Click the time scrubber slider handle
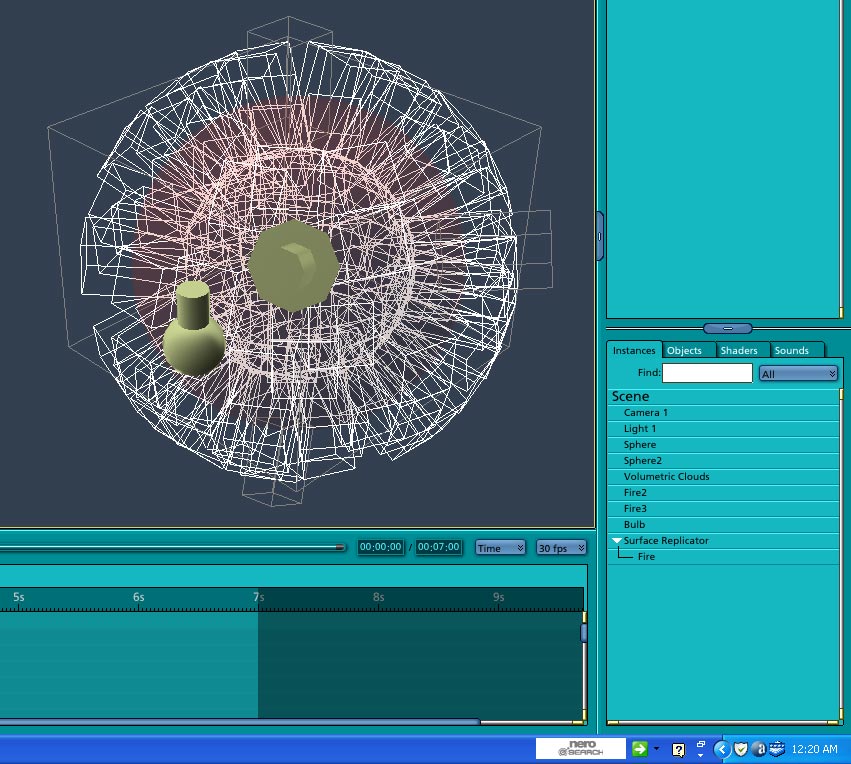Viewport: 851px width, 764px height. (x=340, y=547)
